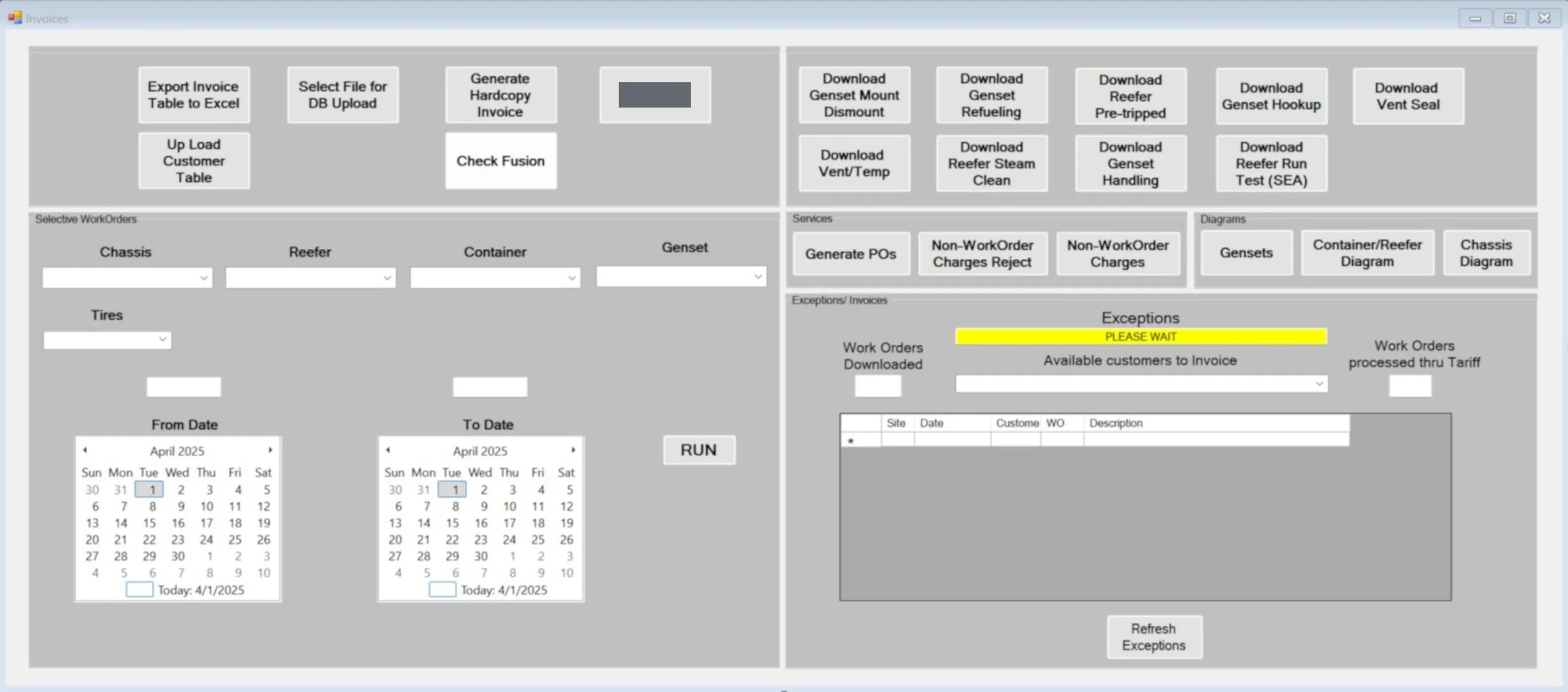Expand the Genset dropdown list
Screen dimensions: 1568x692
758,276
